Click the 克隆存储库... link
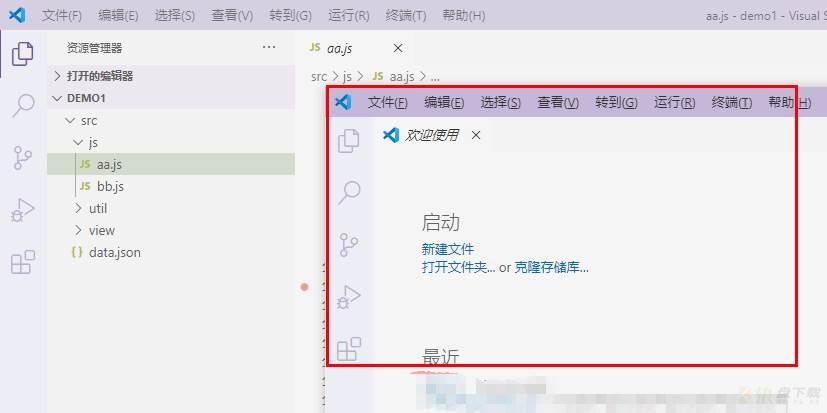The height and width of the screenshot is (413, 827). 552,267
